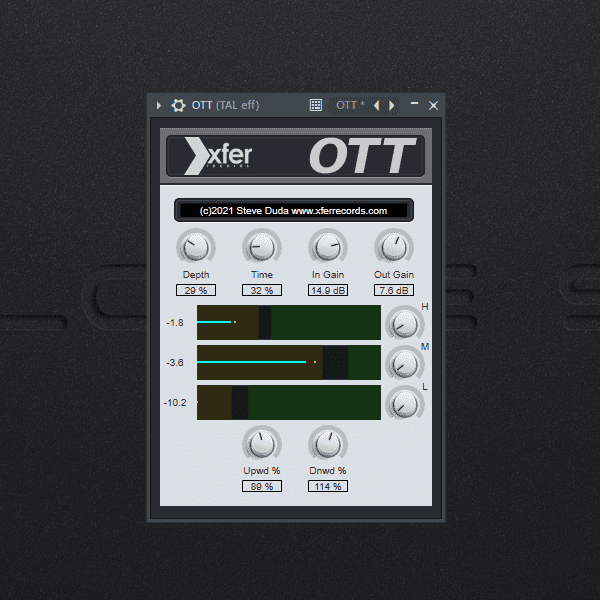Viewport: 600px width, 600px height.
Task: Click the Mid band meter display
Action: coord(289,362)
